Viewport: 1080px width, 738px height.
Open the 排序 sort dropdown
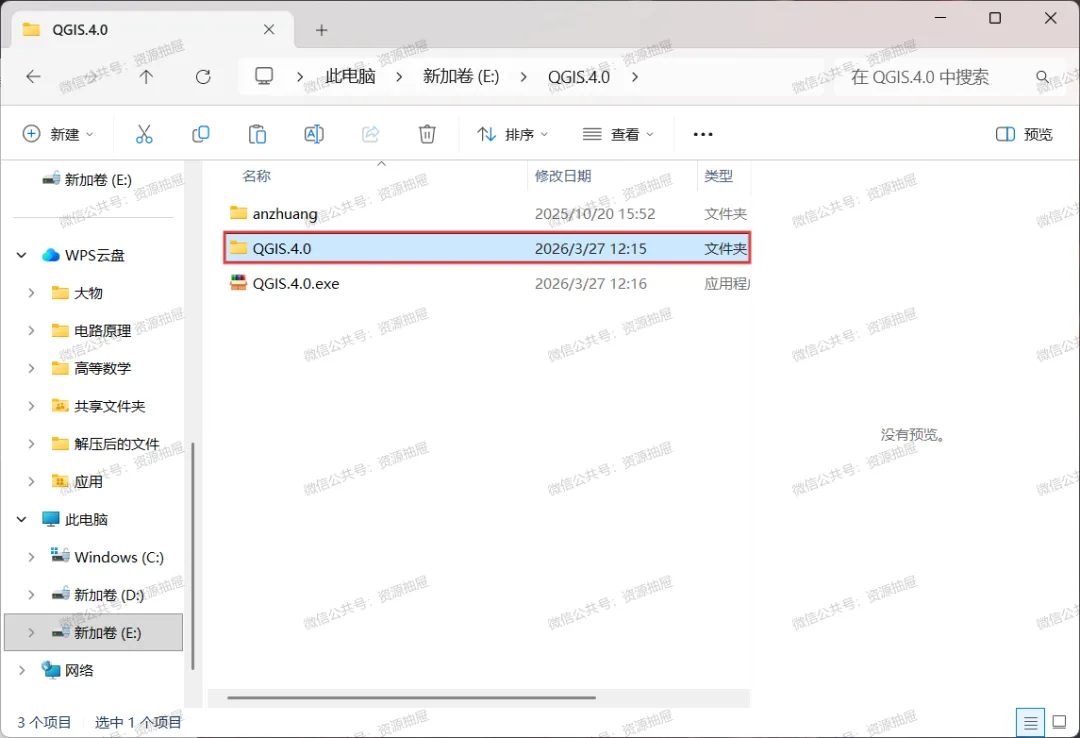(x=512, y=134)
